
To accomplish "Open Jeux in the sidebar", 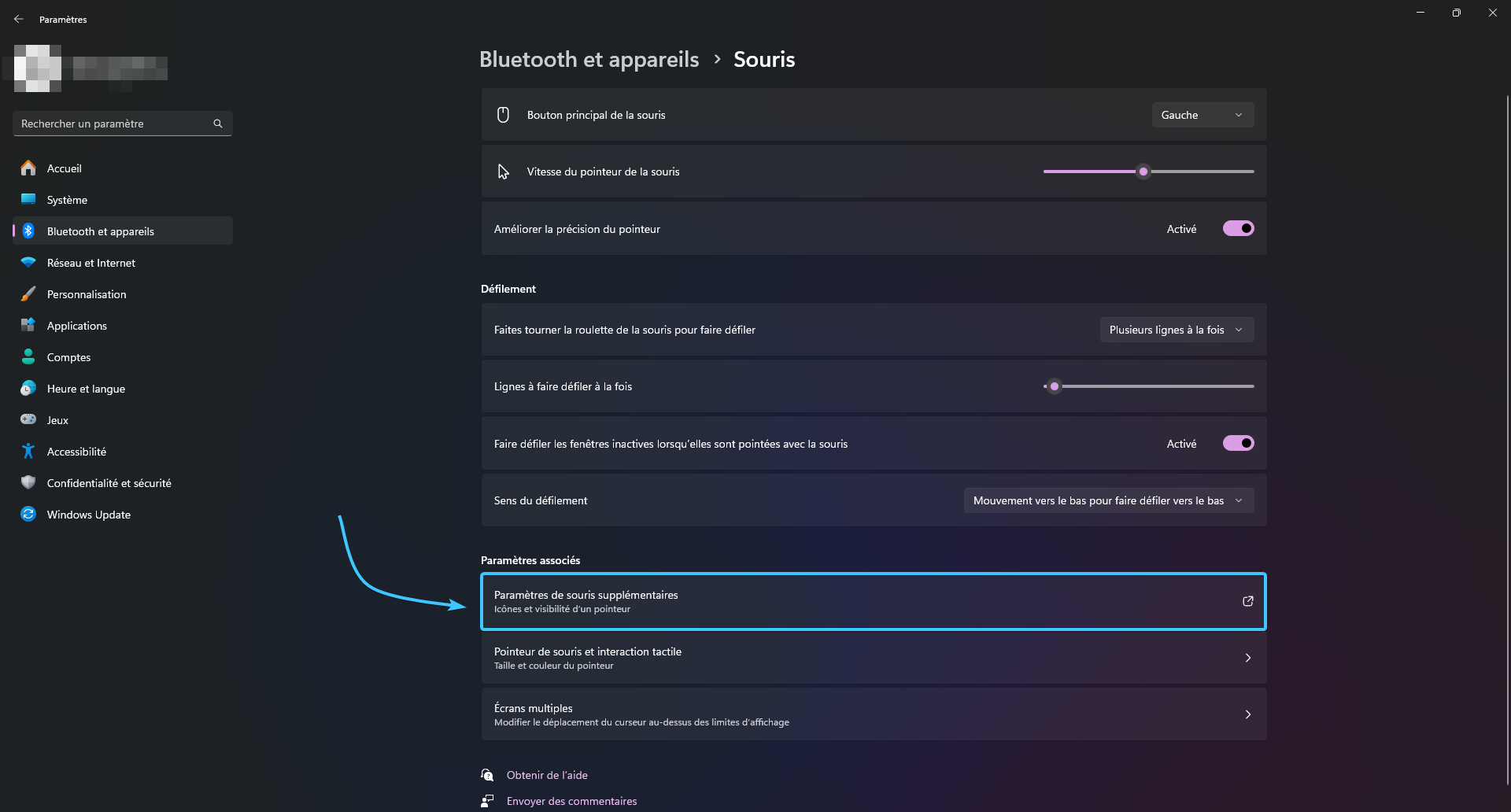I will 123,419.
